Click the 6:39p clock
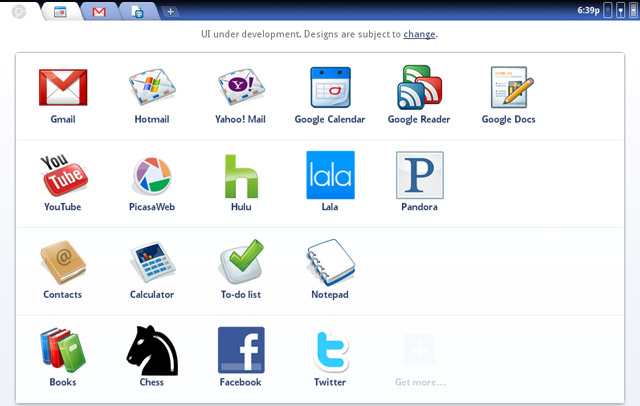640x406 pixels. tap(588, 10)
